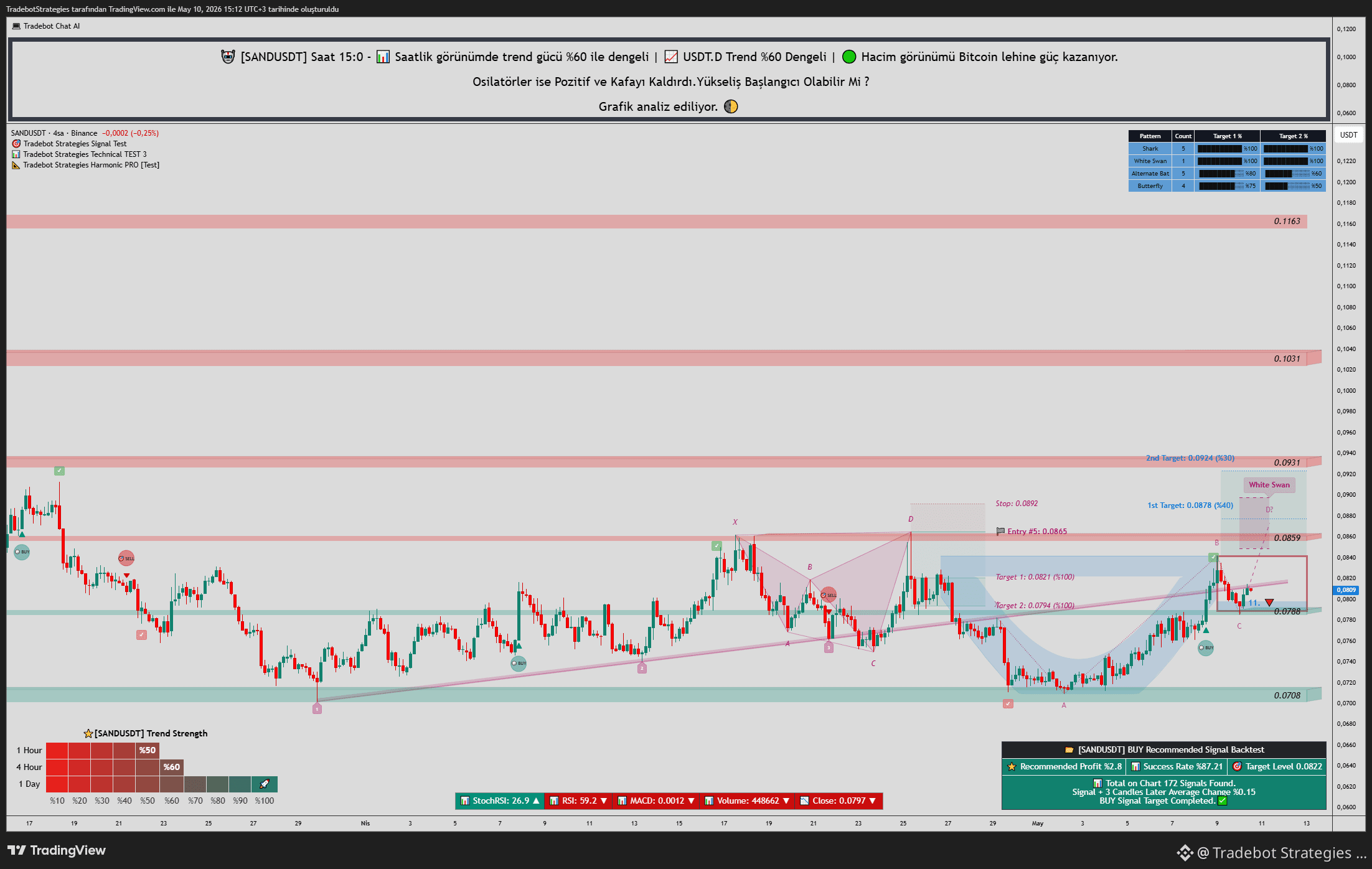Click the 0.0708 support zone label
Image resolution: width=1372 pixels, height=869 pixels.
(x=1287, y=696)
